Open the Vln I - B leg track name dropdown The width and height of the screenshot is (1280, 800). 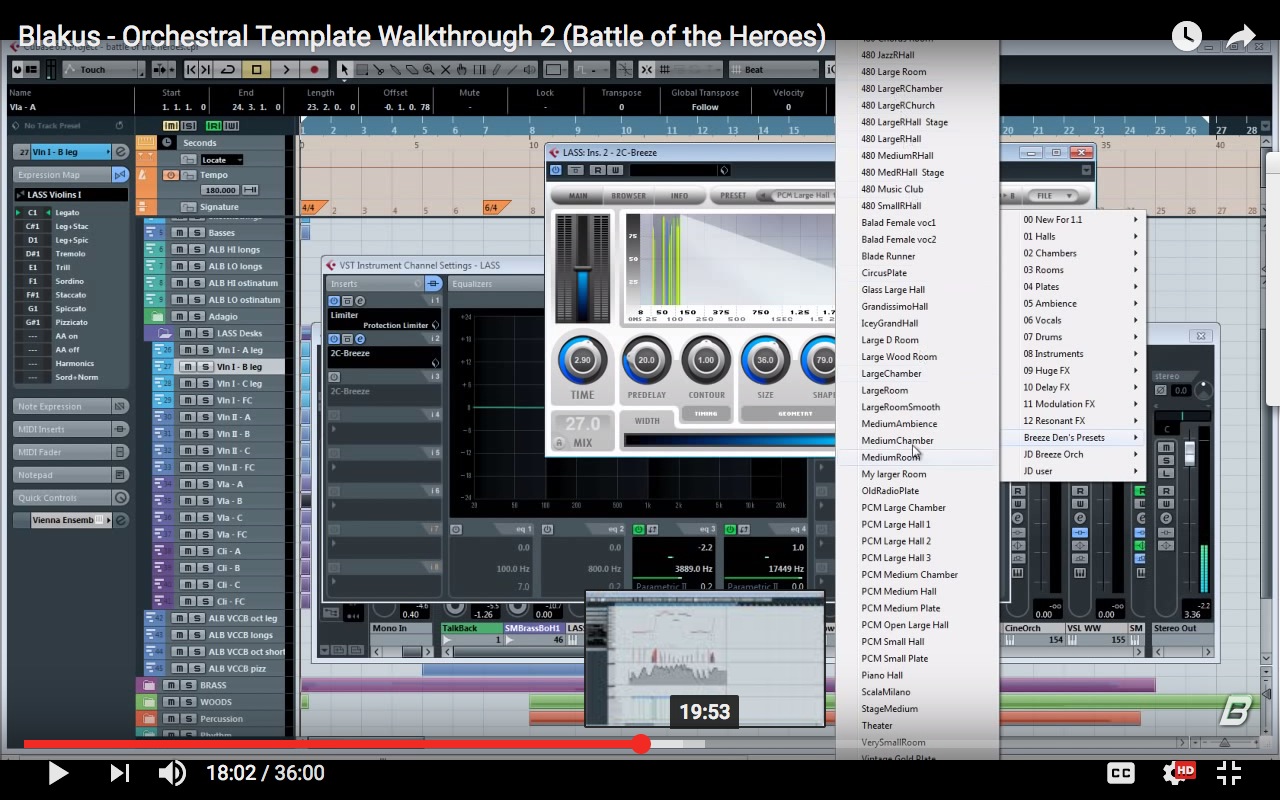coord(70,152)
